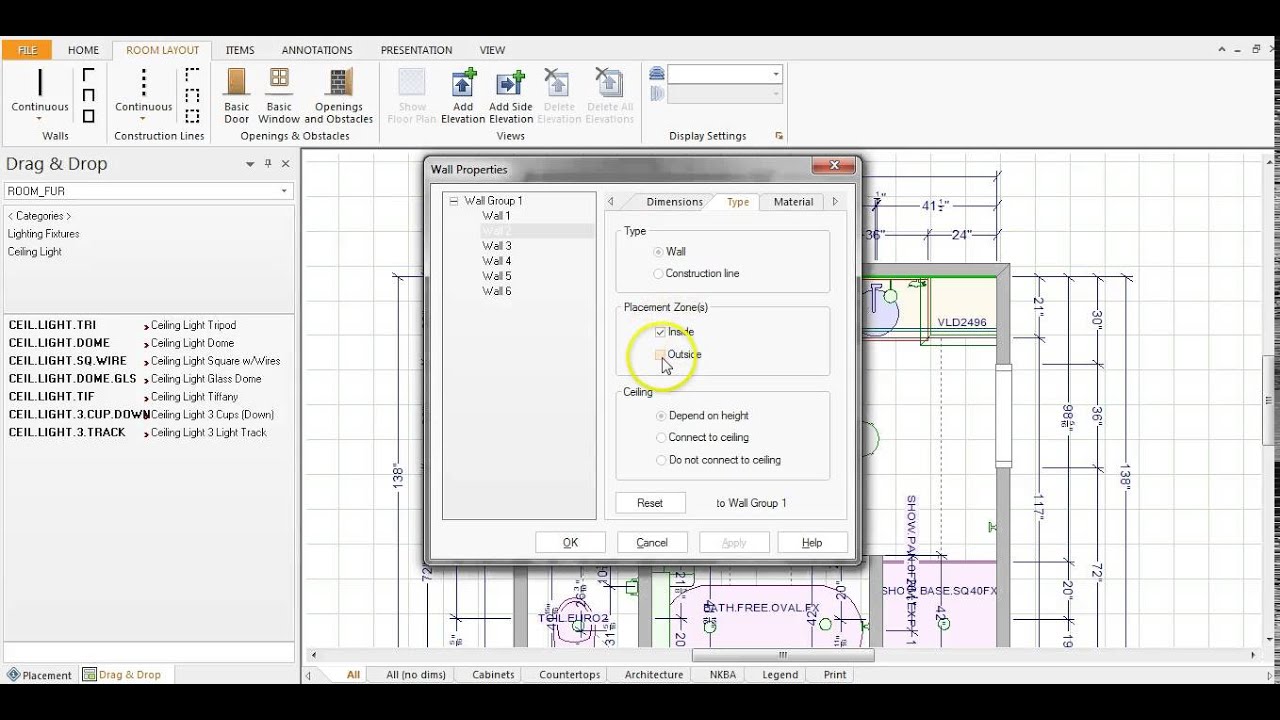Select Continuous construction line tool

pyautogui.click(x=143, y=90)
